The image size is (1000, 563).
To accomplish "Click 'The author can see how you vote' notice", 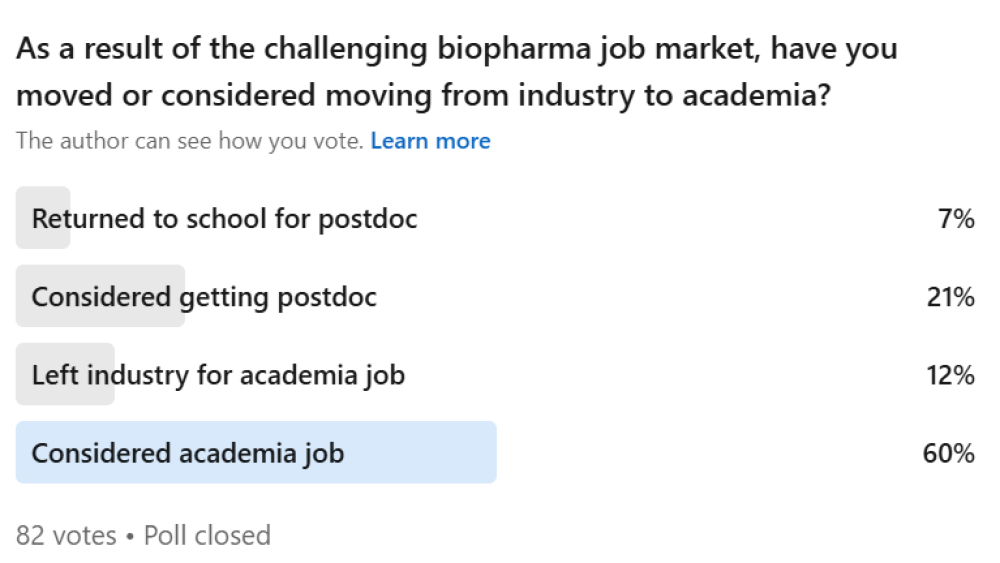I will (x=189, y=141).
